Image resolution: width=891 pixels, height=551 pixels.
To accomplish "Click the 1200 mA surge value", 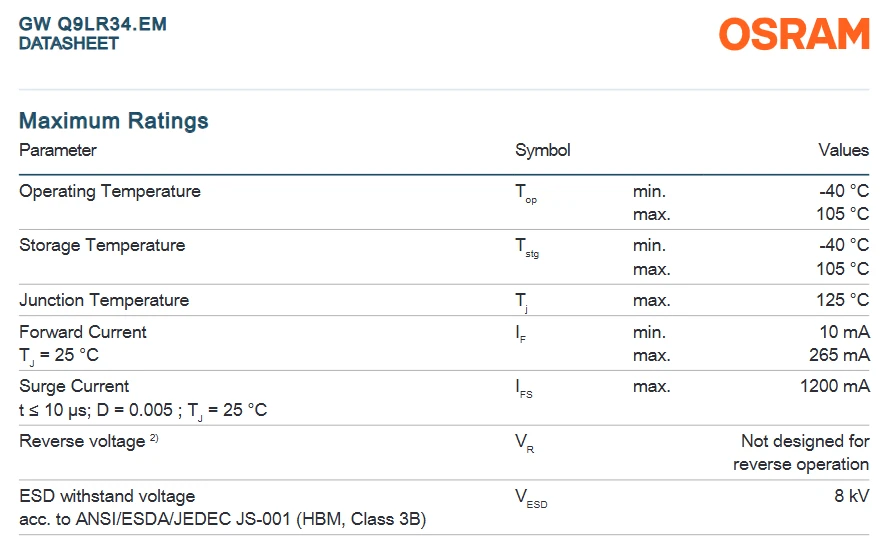I will [835, 386].
